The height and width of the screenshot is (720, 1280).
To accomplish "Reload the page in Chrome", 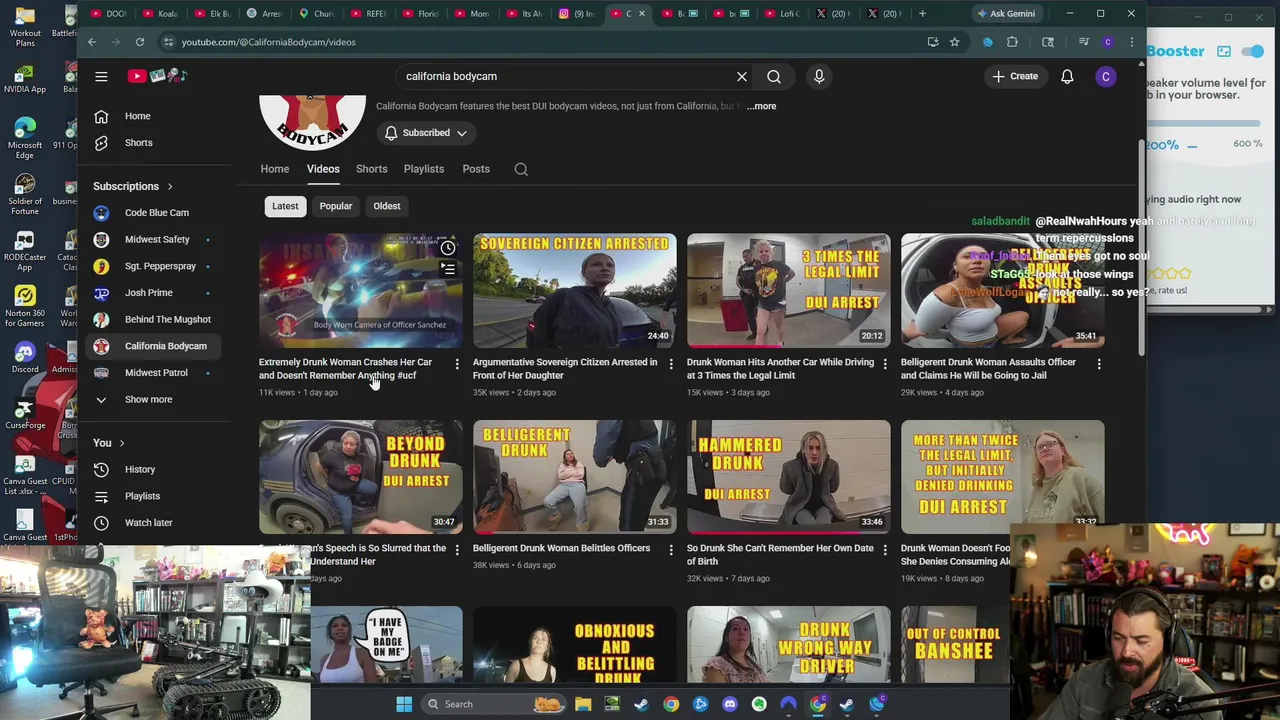I will (x=140, y=42).
